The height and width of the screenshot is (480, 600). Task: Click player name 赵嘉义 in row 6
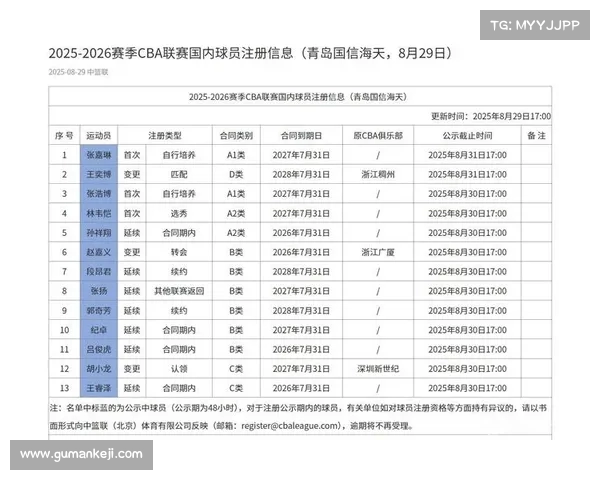coord(99,252)
